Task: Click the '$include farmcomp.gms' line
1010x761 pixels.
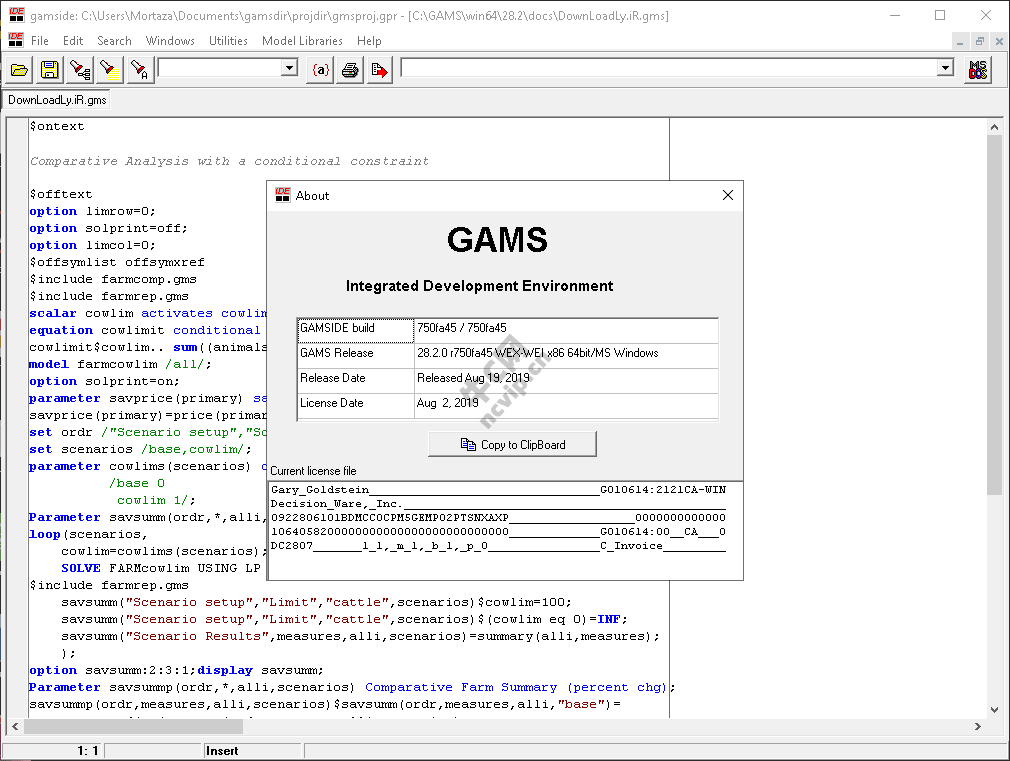Action: pos(113,279)
